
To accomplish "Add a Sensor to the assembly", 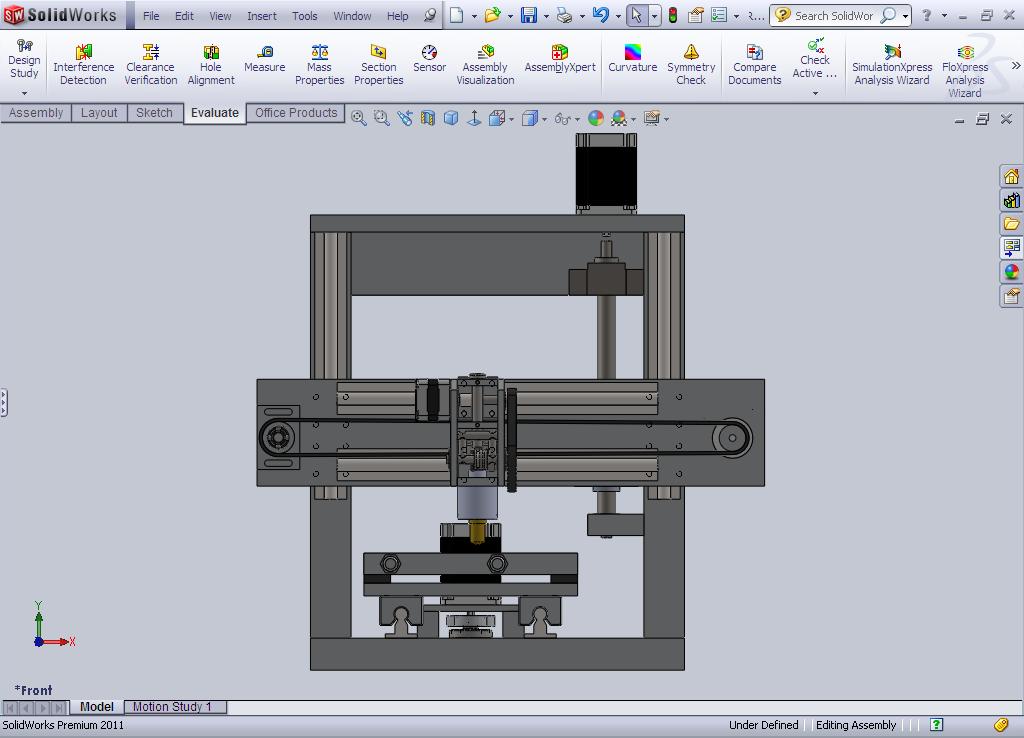I will [x=429, y=60].
